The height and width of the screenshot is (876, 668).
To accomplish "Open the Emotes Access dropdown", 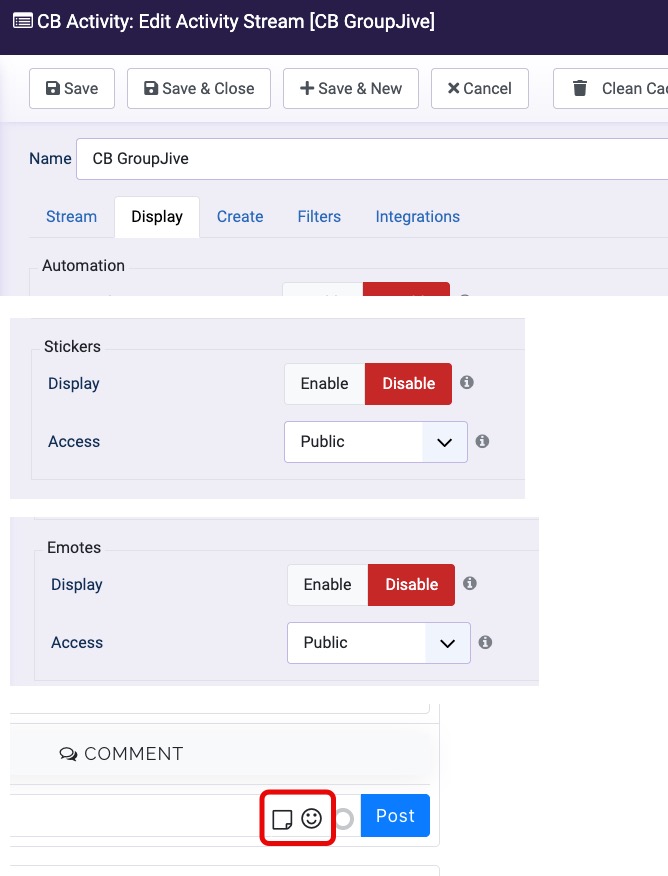I will click(378, 643).
